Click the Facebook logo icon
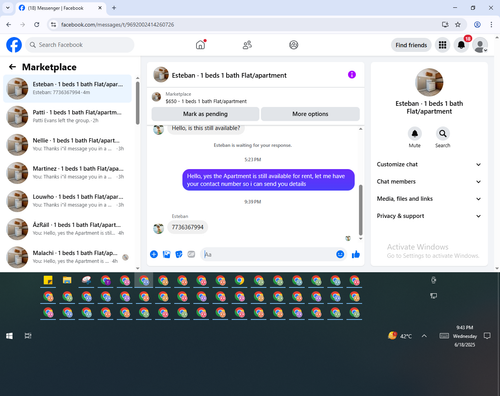The image size is (500, 396). click(14, 45)
